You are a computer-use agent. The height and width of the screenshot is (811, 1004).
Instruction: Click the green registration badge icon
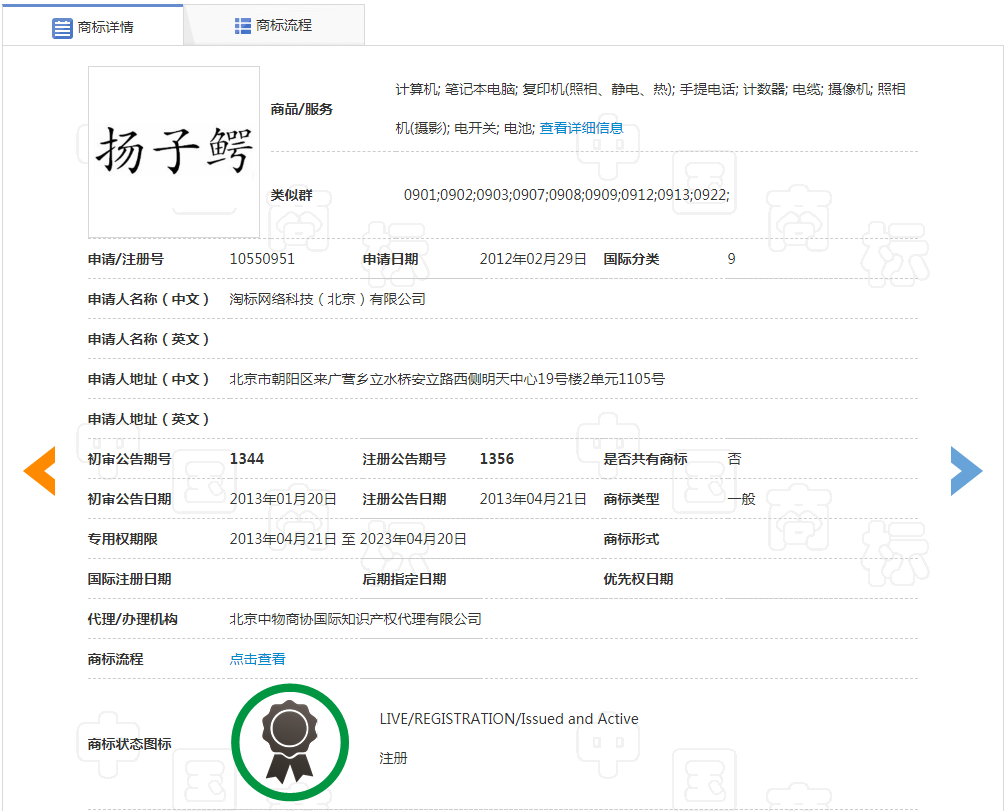point(290,742)
